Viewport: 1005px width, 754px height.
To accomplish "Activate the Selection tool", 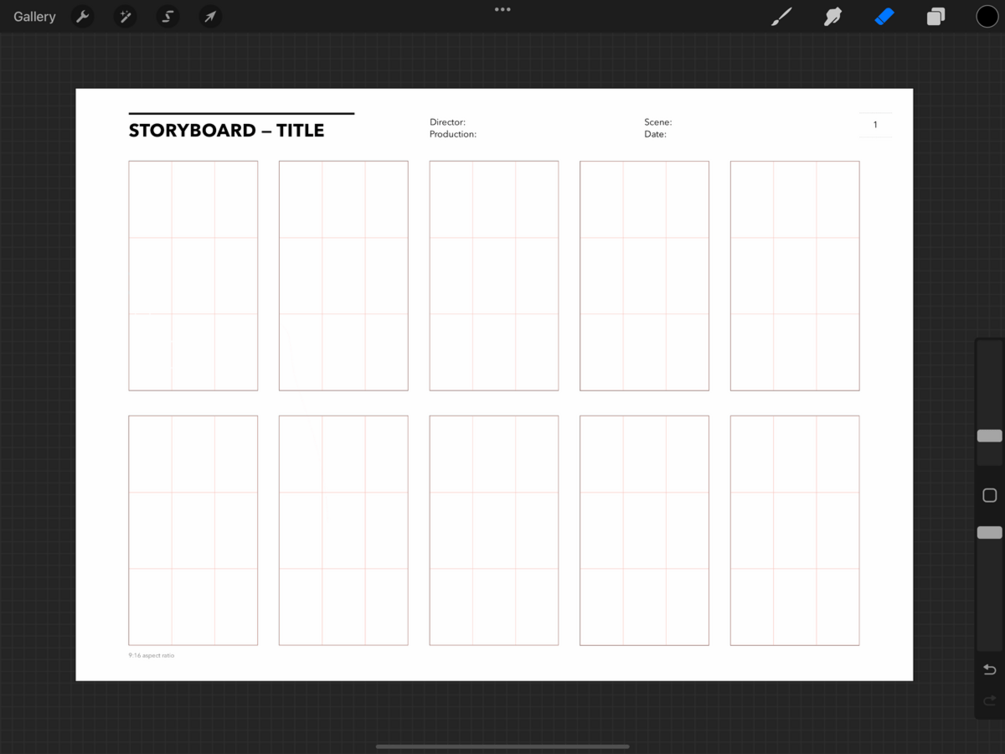I will [167, 17].
